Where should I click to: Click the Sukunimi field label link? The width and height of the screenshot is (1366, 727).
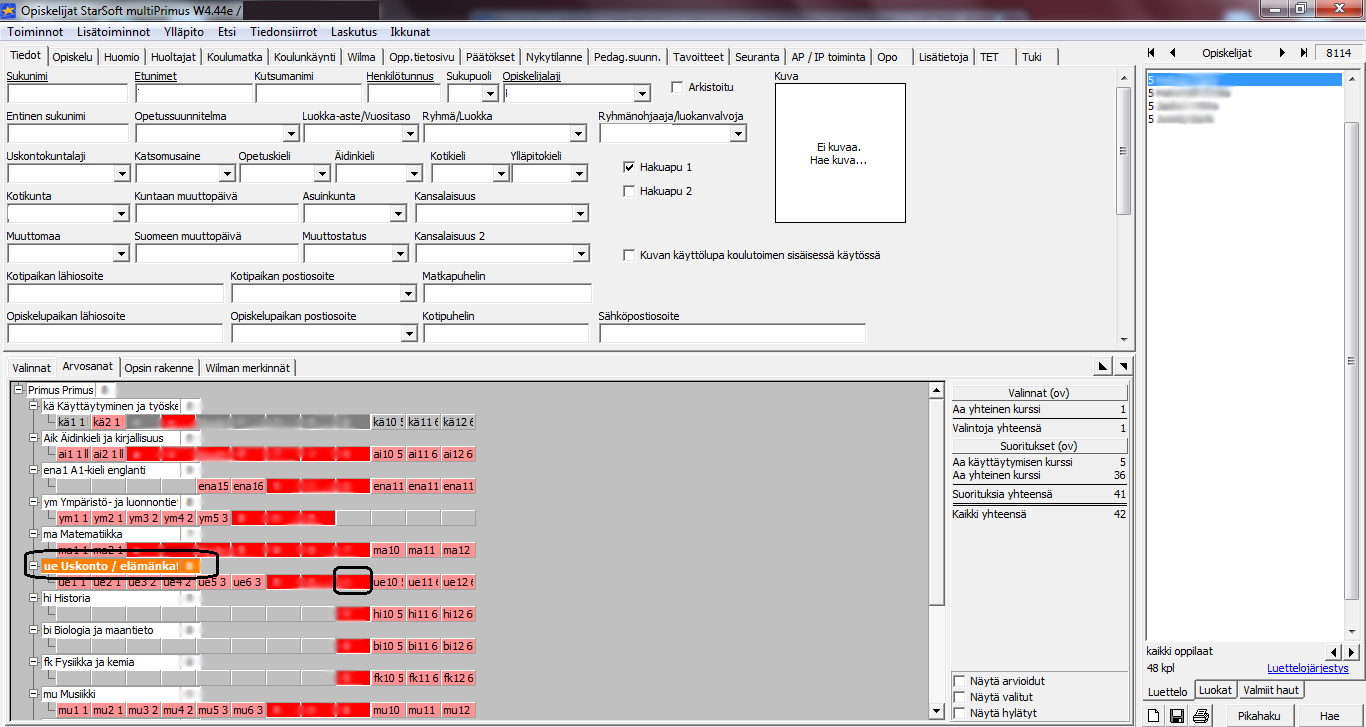[x=27, y=76]
